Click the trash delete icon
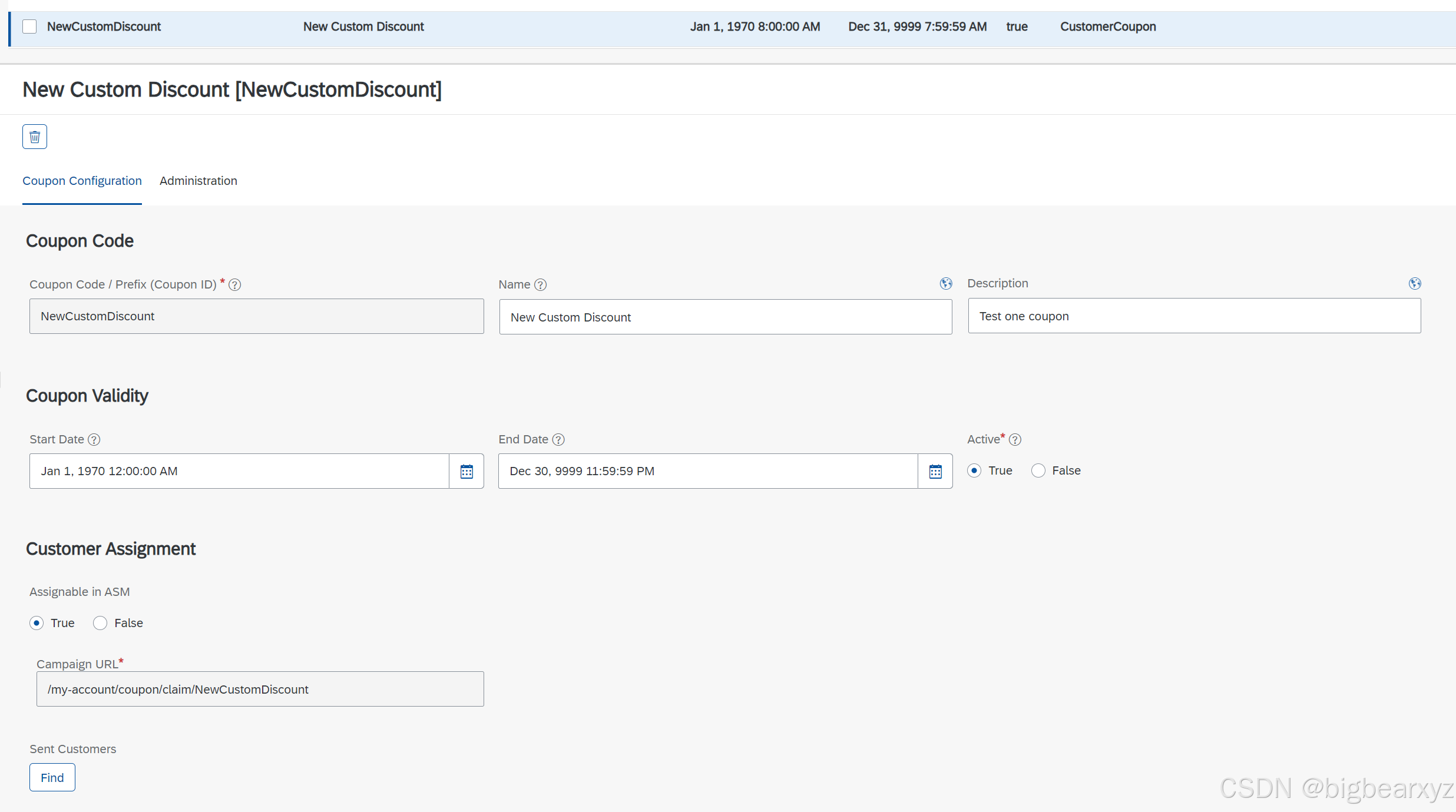Image resolution: width=1456 pixels, height=812 pixels. point(35,137)
